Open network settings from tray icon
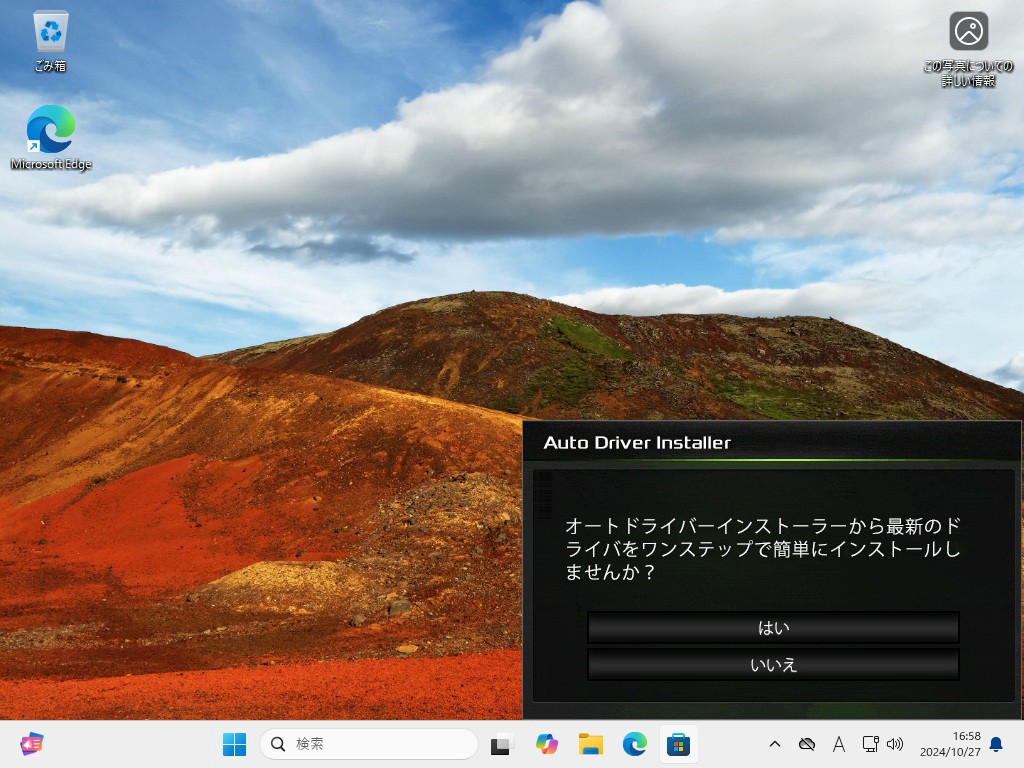This screenshot has height=768, width=1024. 870,744
